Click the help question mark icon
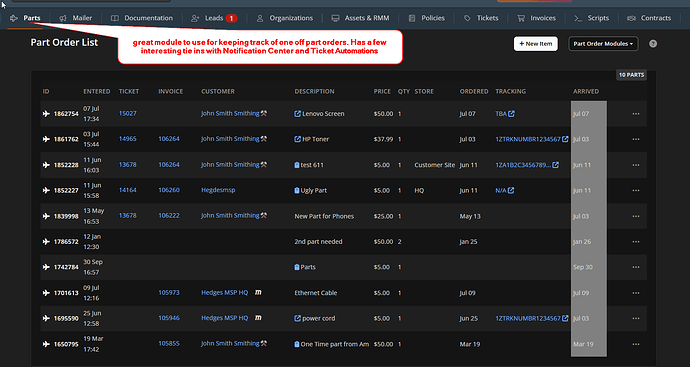Screen dimensions: 690x367 [x=653, y=44]
